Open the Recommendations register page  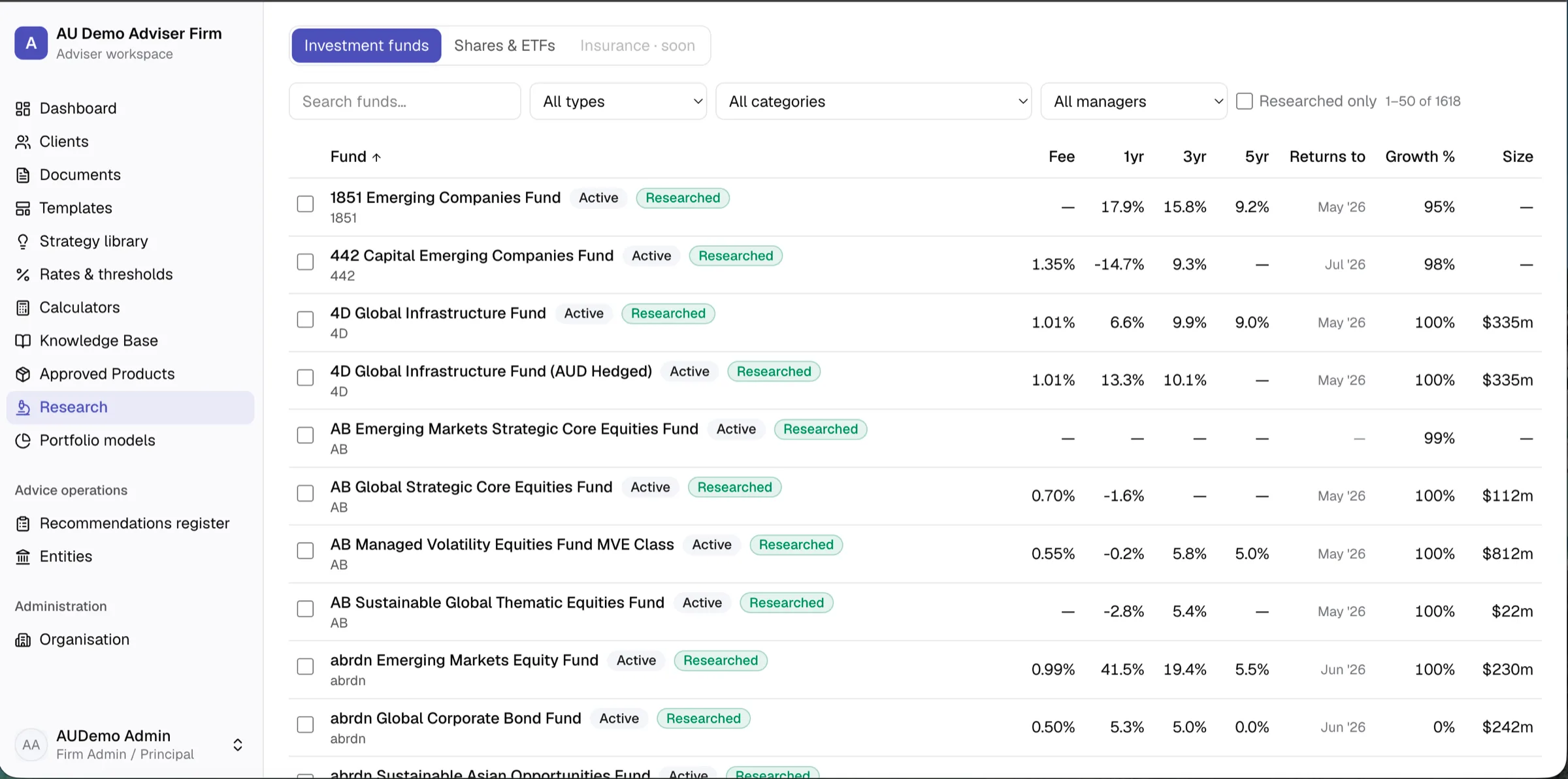click(130, 524)
